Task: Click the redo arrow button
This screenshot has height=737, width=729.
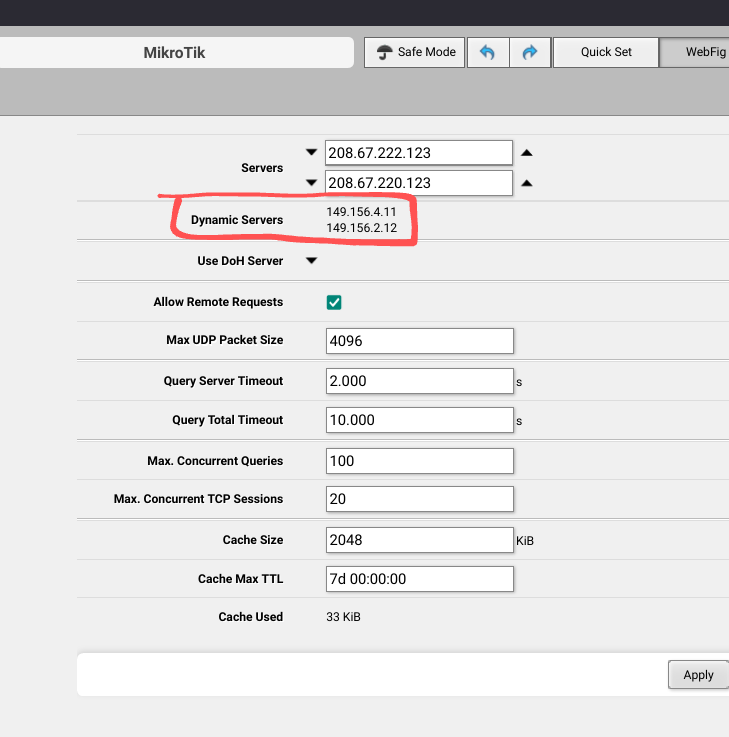Action: (x=530, y=52)
